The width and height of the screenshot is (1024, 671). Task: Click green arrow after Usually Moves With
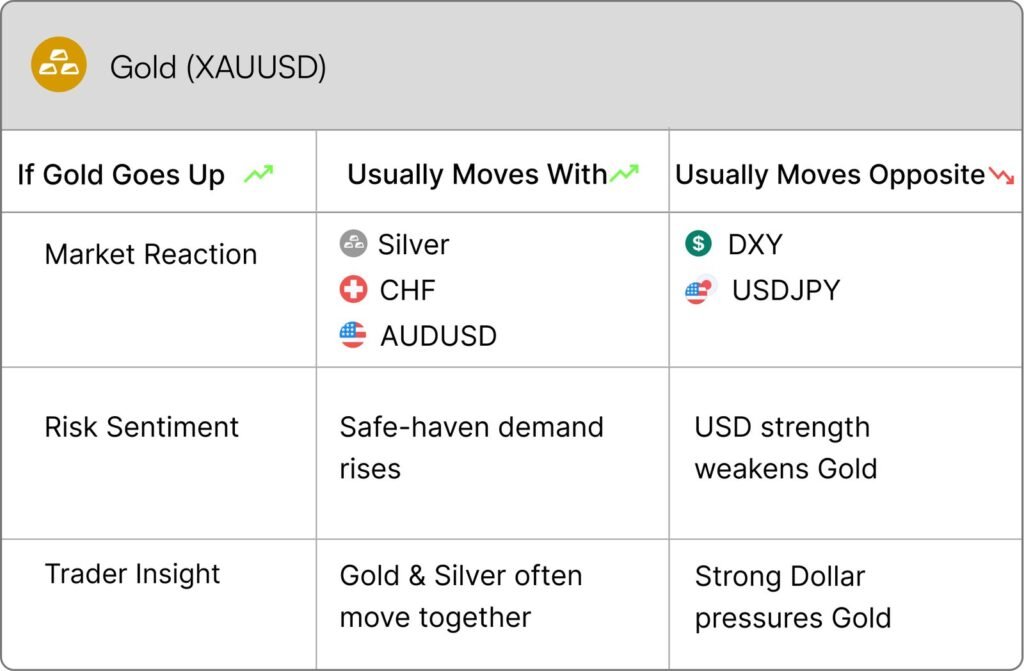coord(624,173)
